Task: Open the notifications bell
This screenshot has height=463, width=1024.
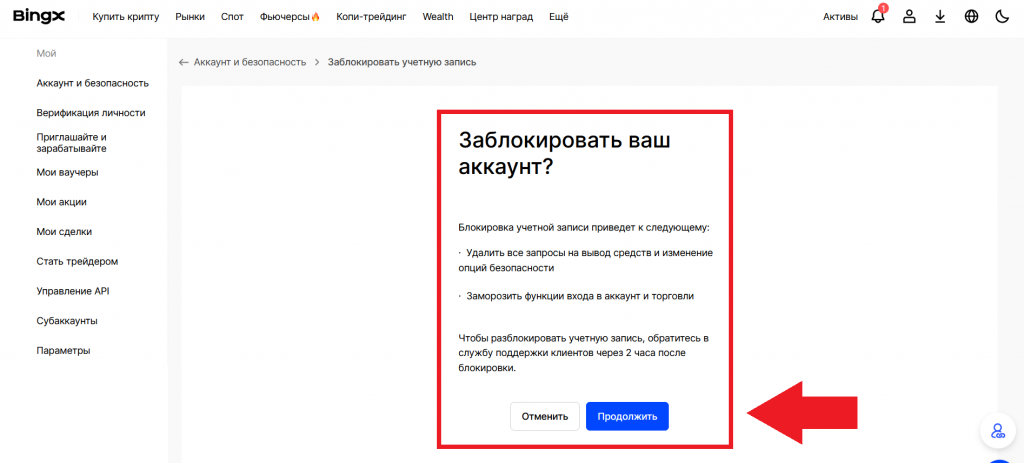Action: click(878, 16)
